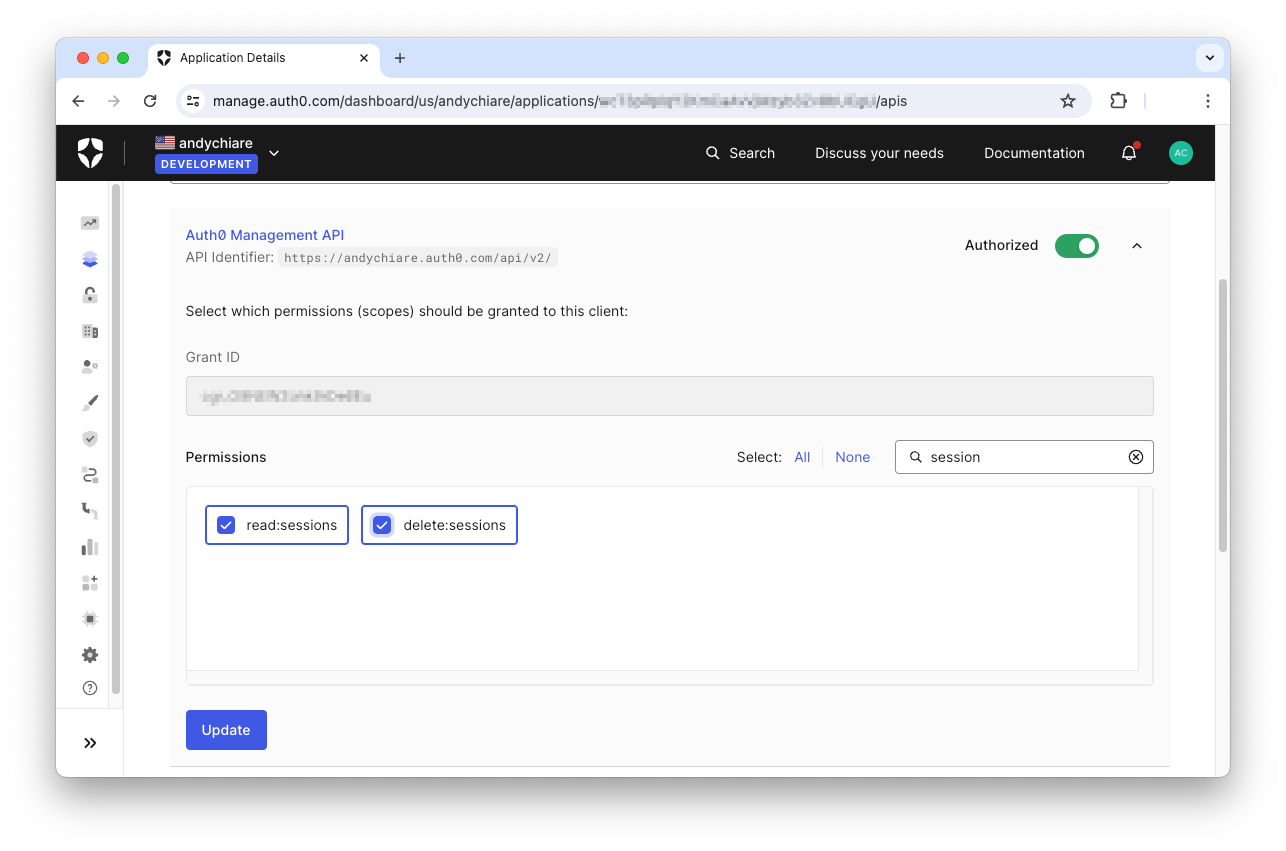
Task: Collapse the Auth0 Management API section
Action: coord(1137,246)
